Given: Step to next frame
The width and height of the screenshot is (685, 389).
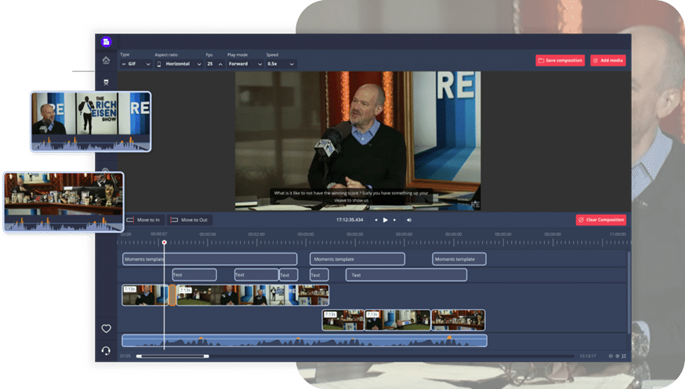Looking at the screenshot, I should coord(394,220).
